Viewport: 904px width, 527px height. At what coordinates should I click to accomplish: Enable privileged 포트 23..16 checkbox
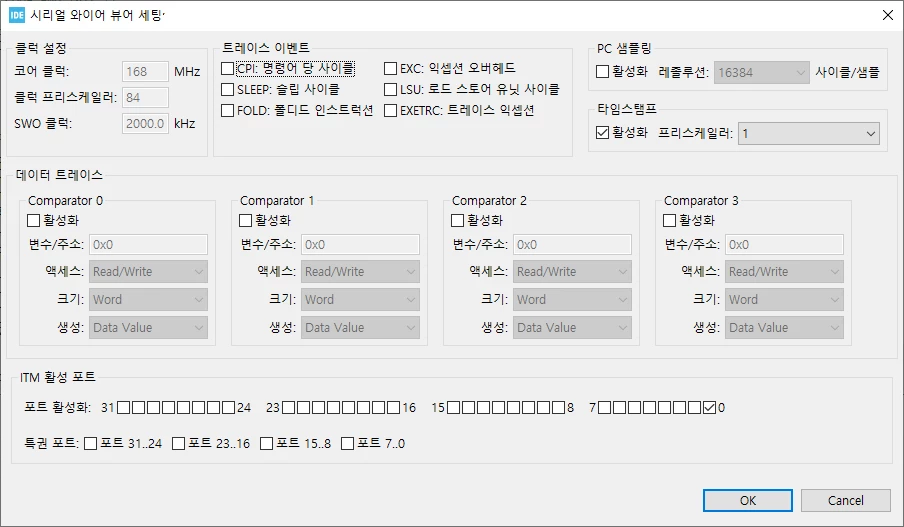click(179, 443)
